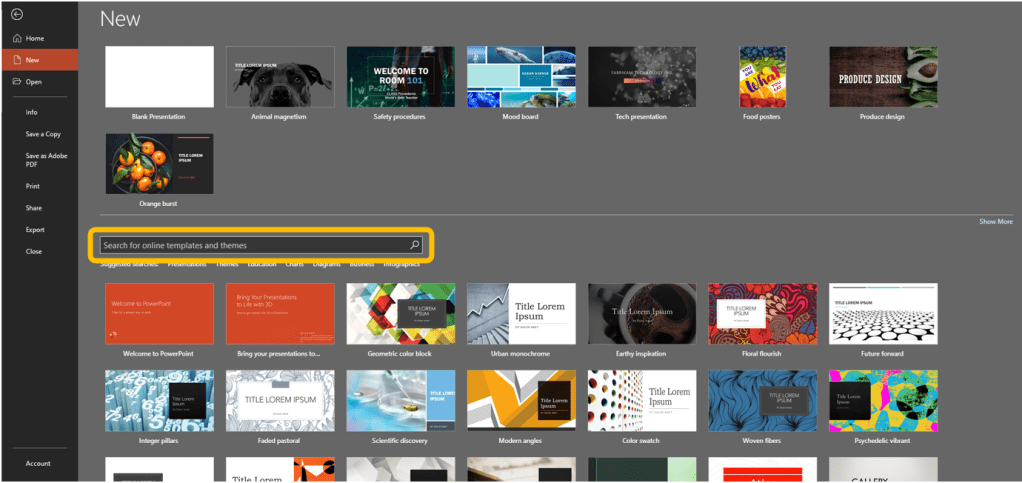
Task: Search suggested term Infographics
Action: point(402,265)
